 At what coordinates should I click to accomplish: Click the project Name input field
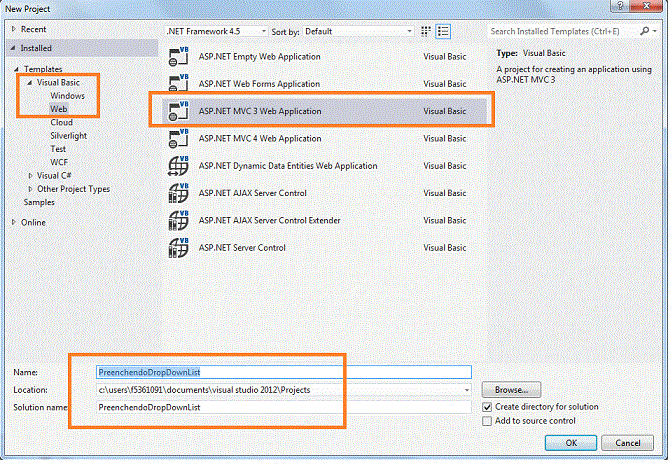coord(284,372)
